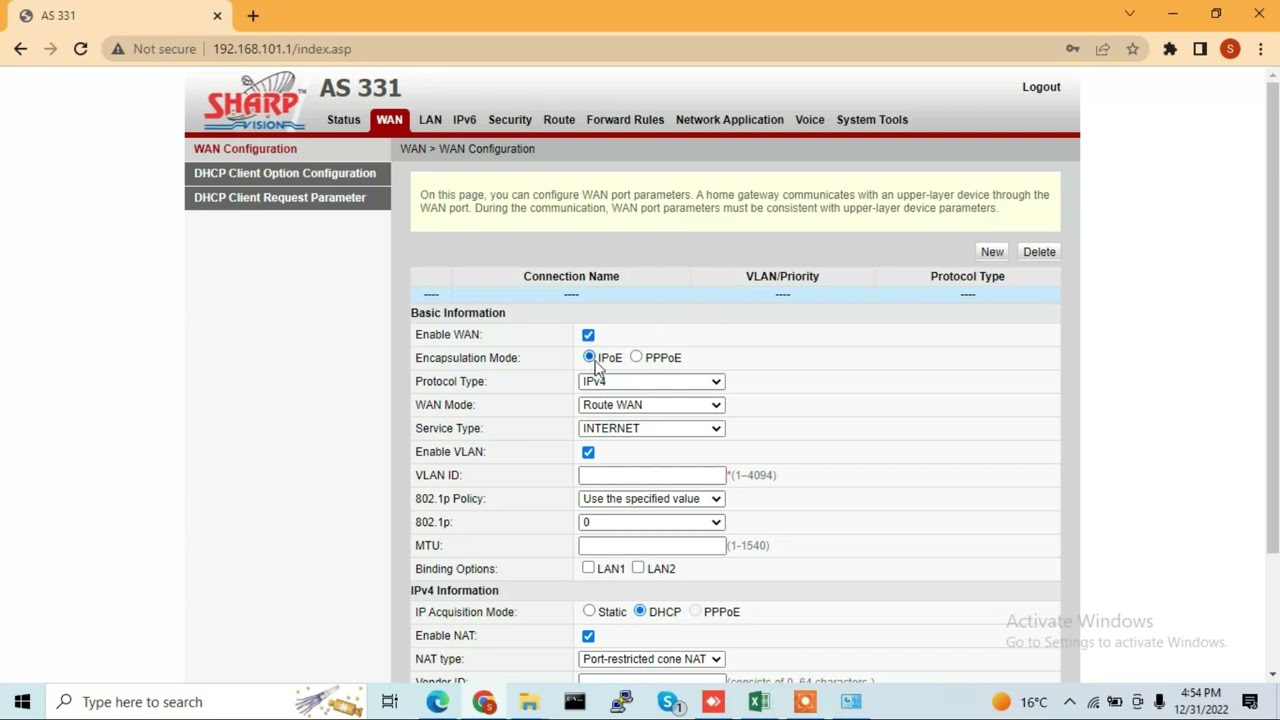Screen dimensions: 1280x720
Task: Select Static IP acquisition mode
Action: click(x=589, y=611)
